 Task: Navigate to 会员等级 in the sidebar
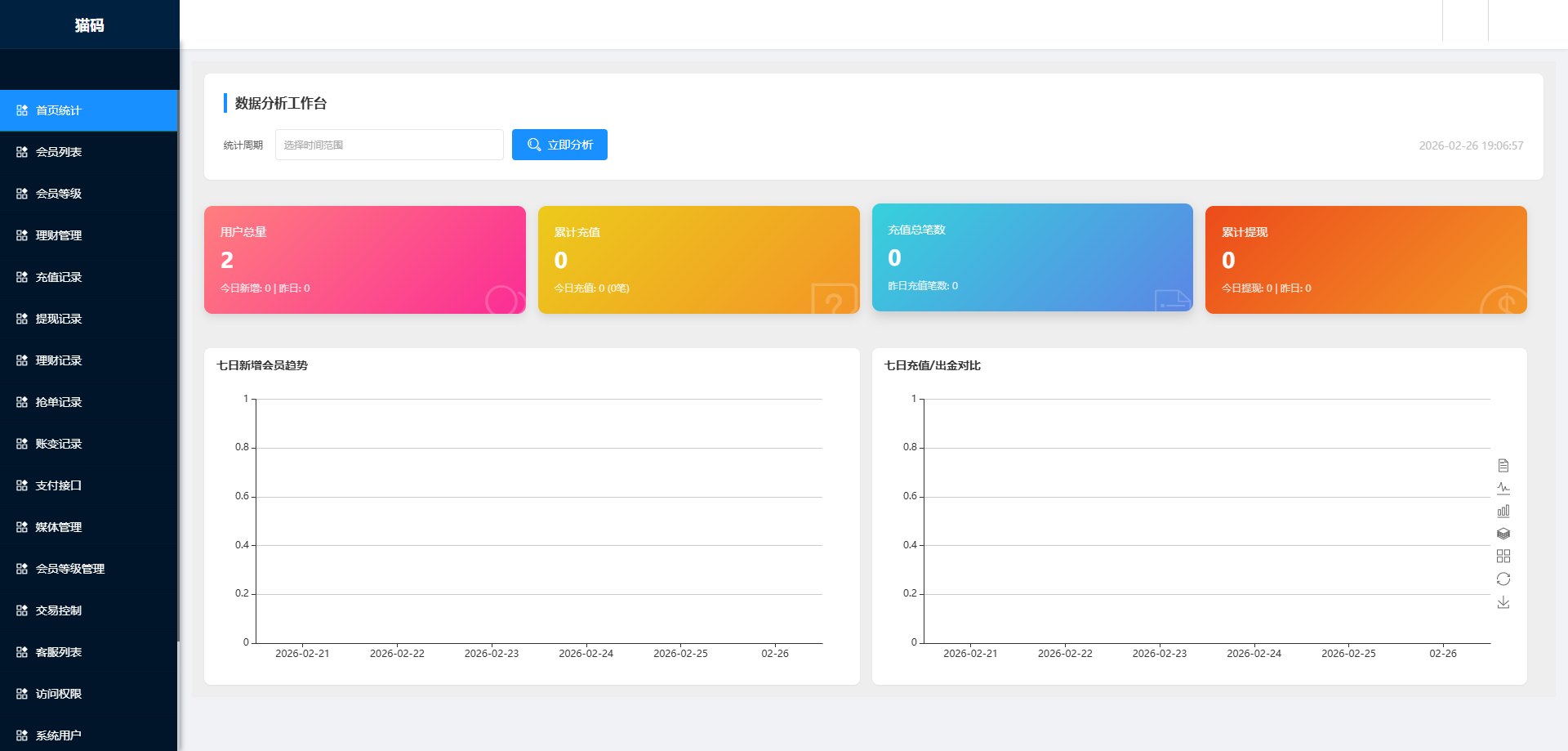pyautogui.click(x=59, y=194)
